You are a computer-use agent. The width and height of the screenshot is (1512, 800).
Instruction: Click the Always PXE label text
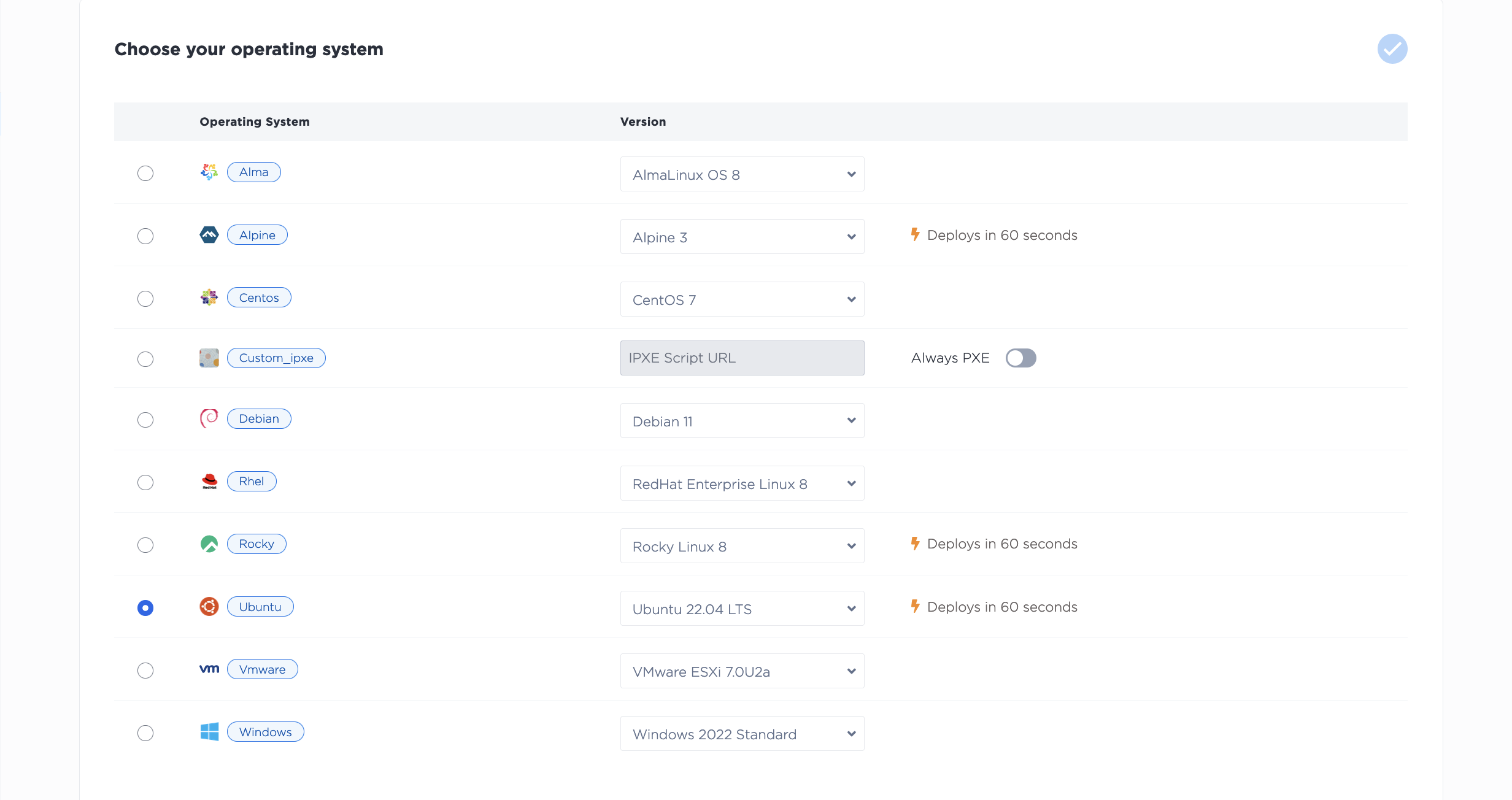(951, 358)
